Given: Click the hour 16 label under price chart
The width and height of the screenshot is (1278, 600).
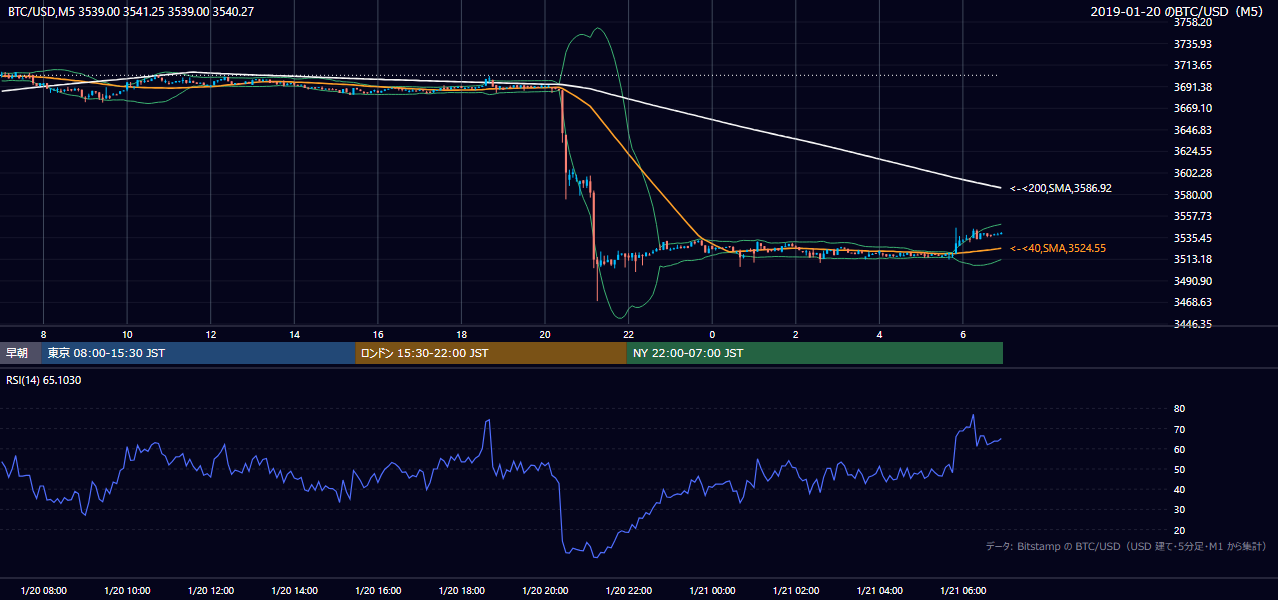Looking at the screenshot, I should [378, 334].
